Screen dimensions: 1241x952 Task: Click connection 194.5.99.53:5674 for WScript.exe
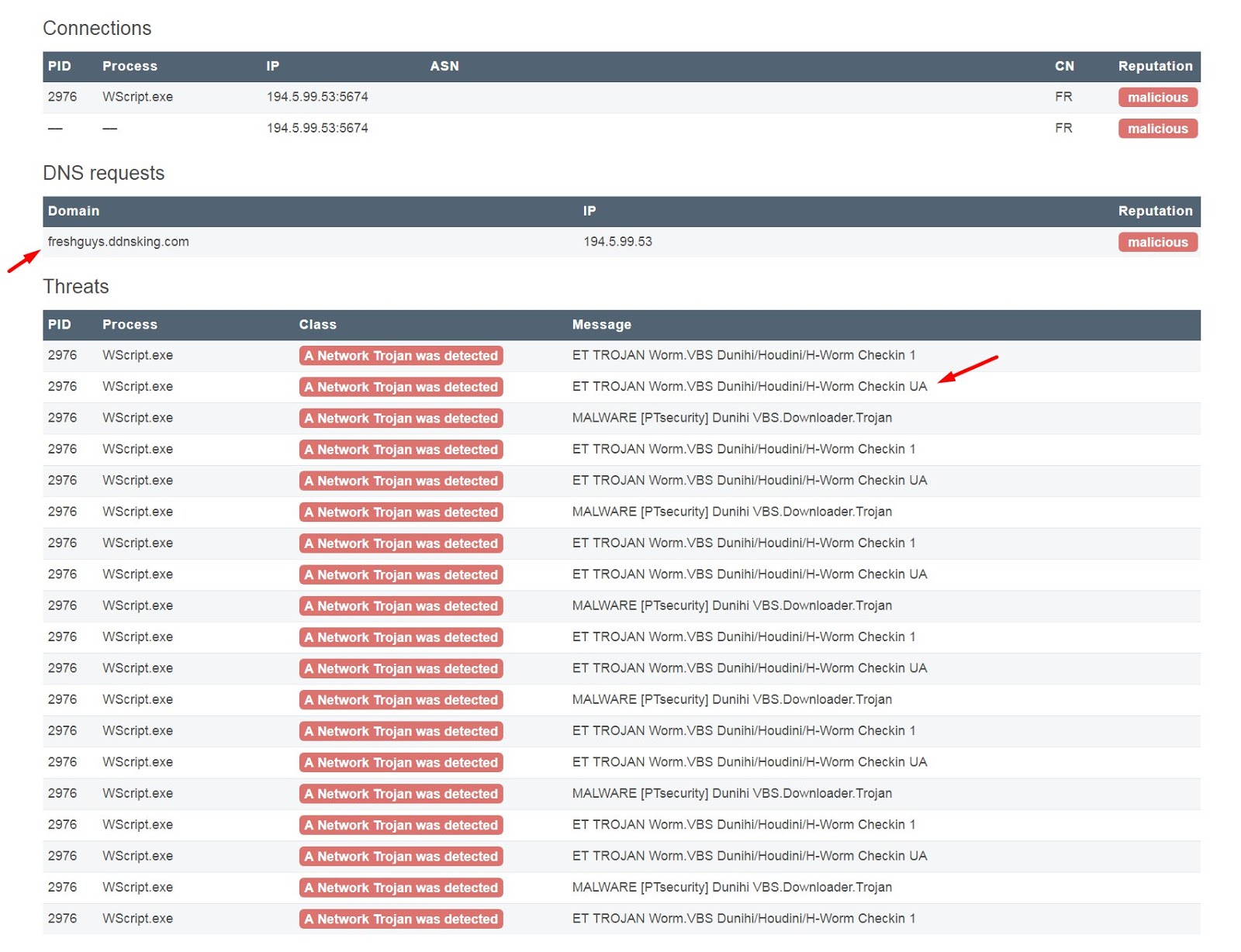coord(316,97)
